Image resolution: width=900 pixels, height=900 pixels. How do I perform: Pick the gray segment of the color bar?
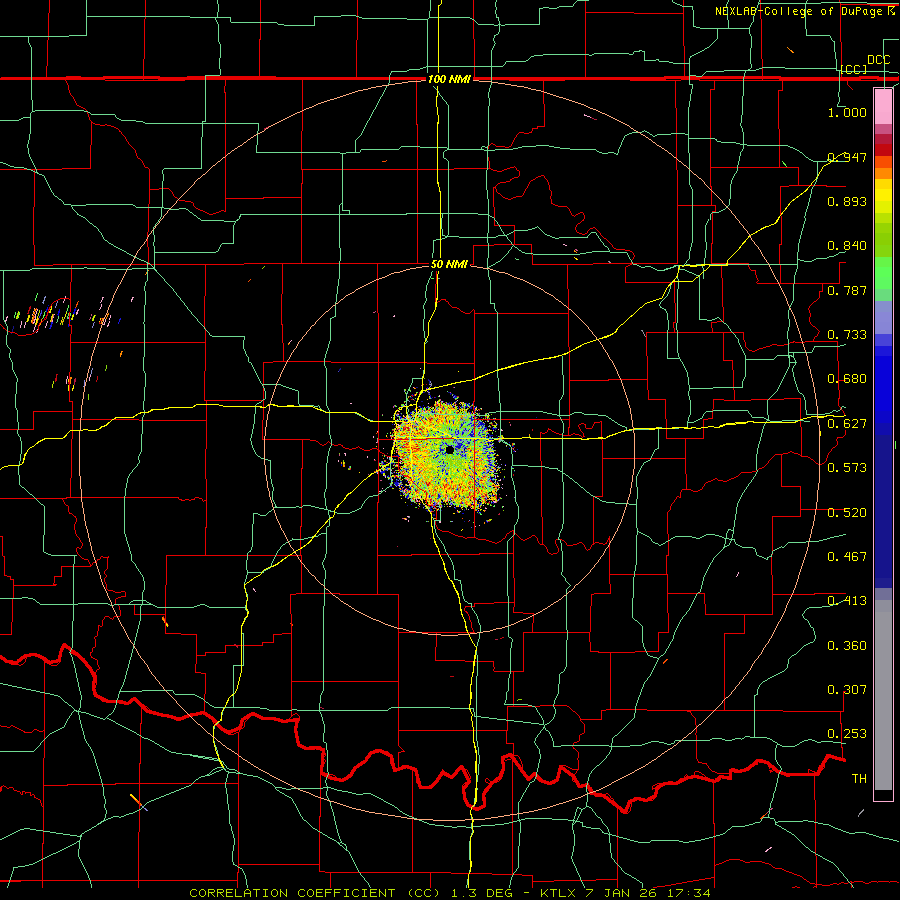point(883,695)
